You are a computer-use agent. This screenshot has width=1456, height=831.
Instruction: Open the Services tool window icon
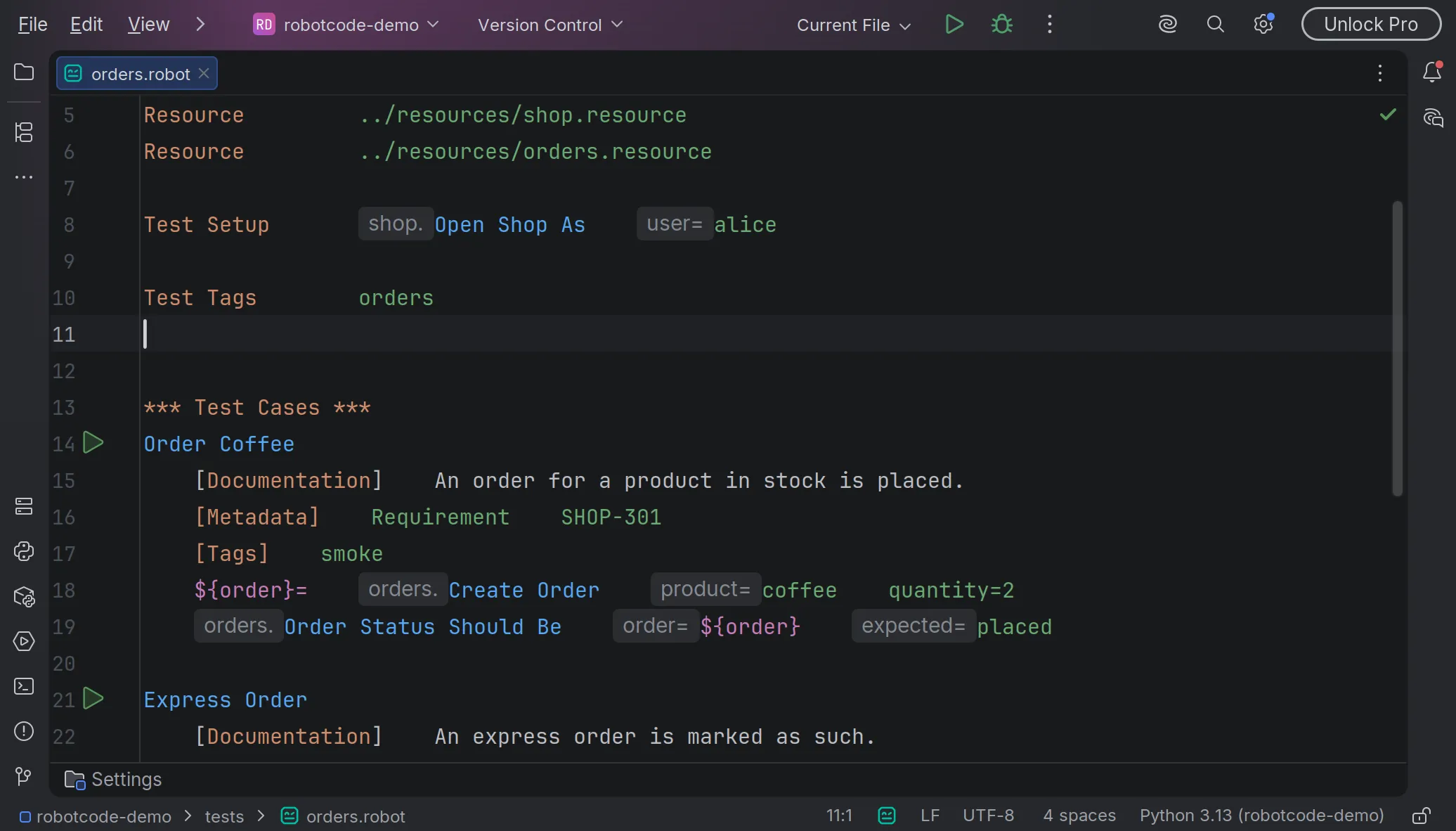24,641
